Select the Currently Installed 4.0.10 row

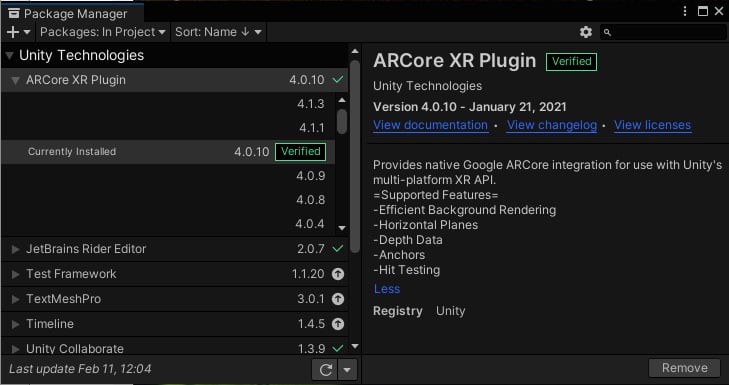pos(168,152)
